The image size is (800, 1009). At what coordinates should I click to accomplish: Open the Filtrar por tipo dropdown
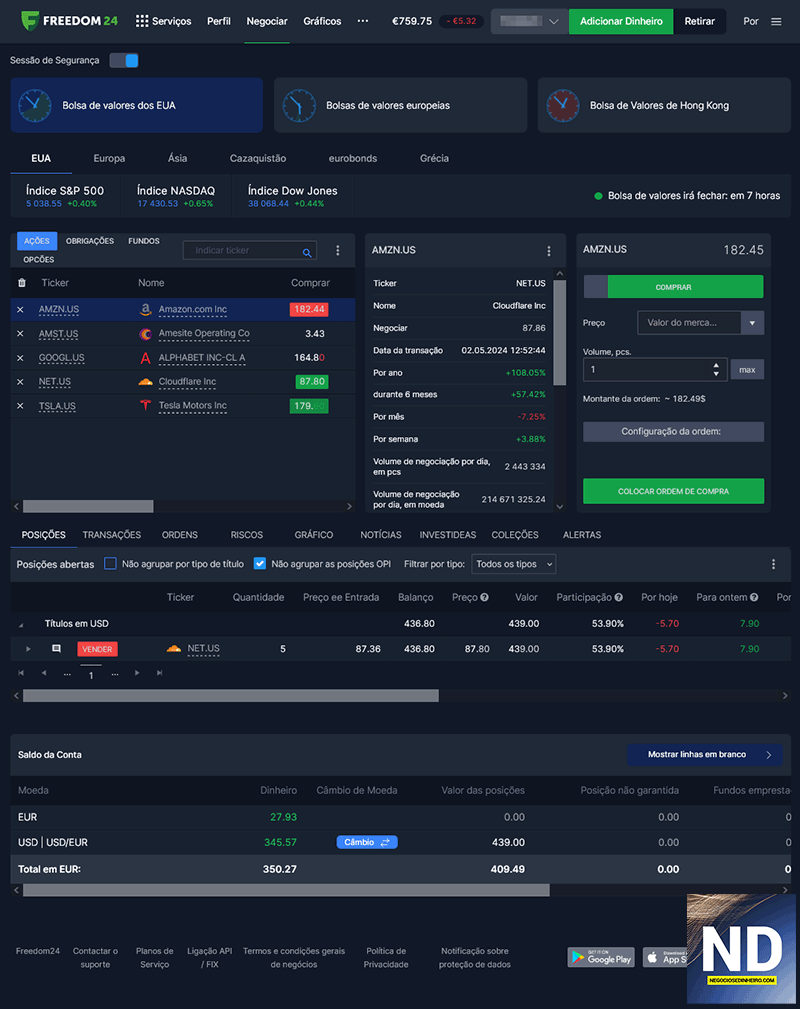(514, 564)
